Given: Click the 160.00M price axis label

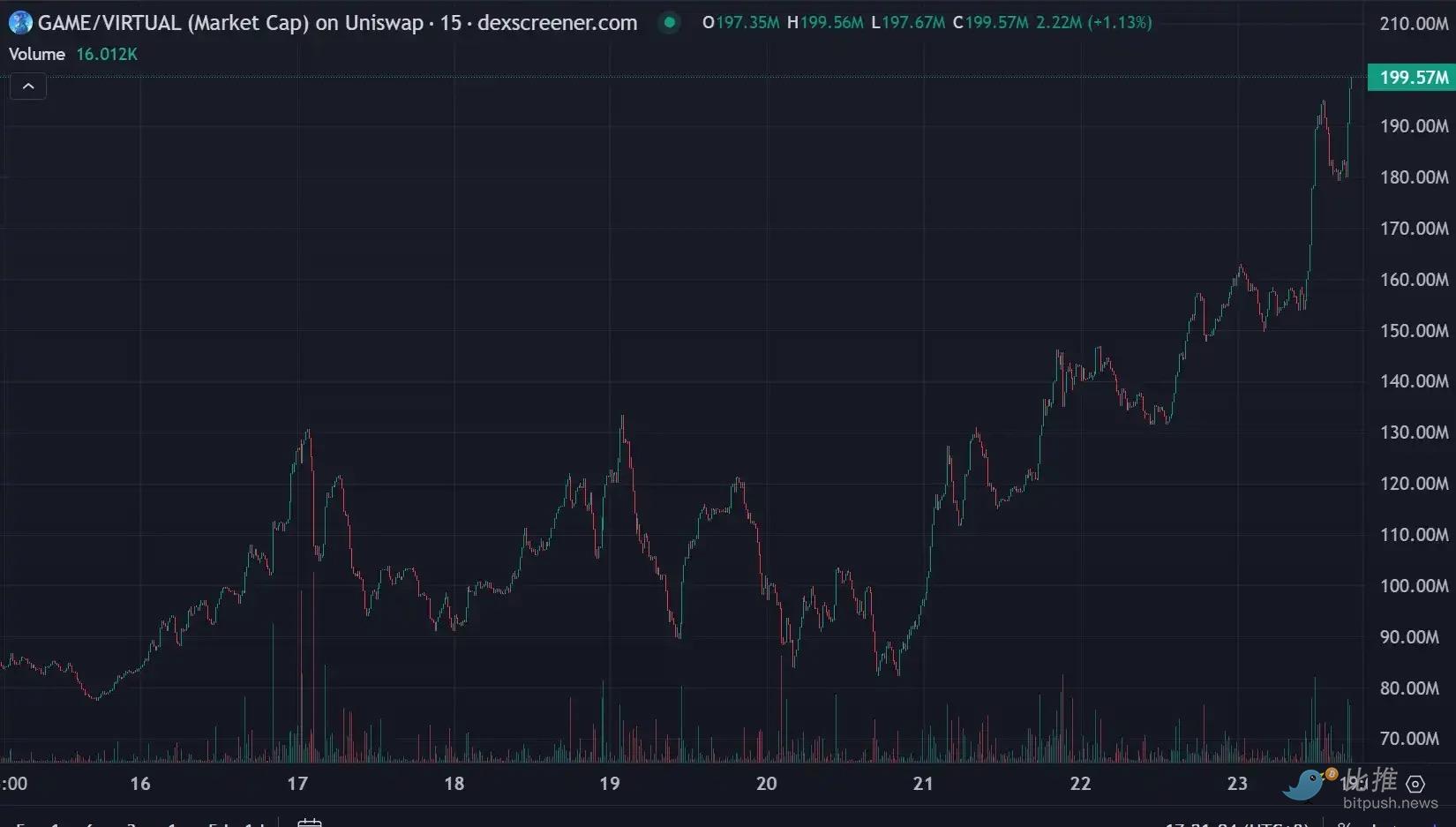Looking at the screenshot, I should [1414, 280].
